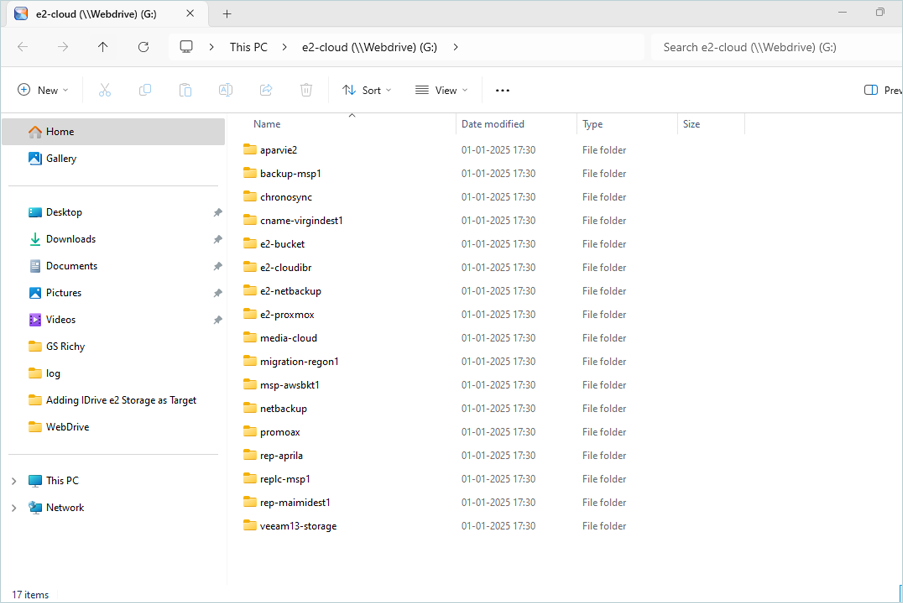Click the Delete trash icon
903x603 pixels.
(306, 90)
